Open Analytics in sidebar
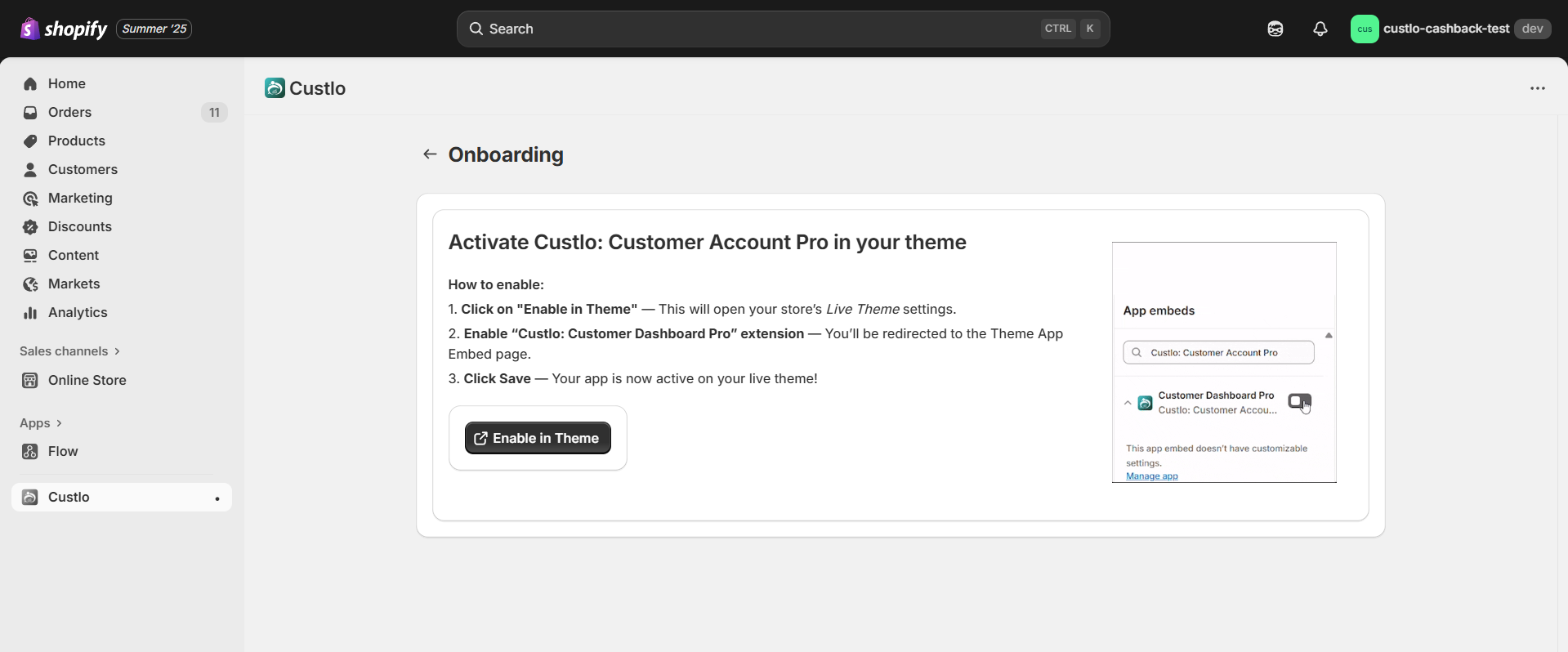1568x652 pixels. click(x=122, y=312)
